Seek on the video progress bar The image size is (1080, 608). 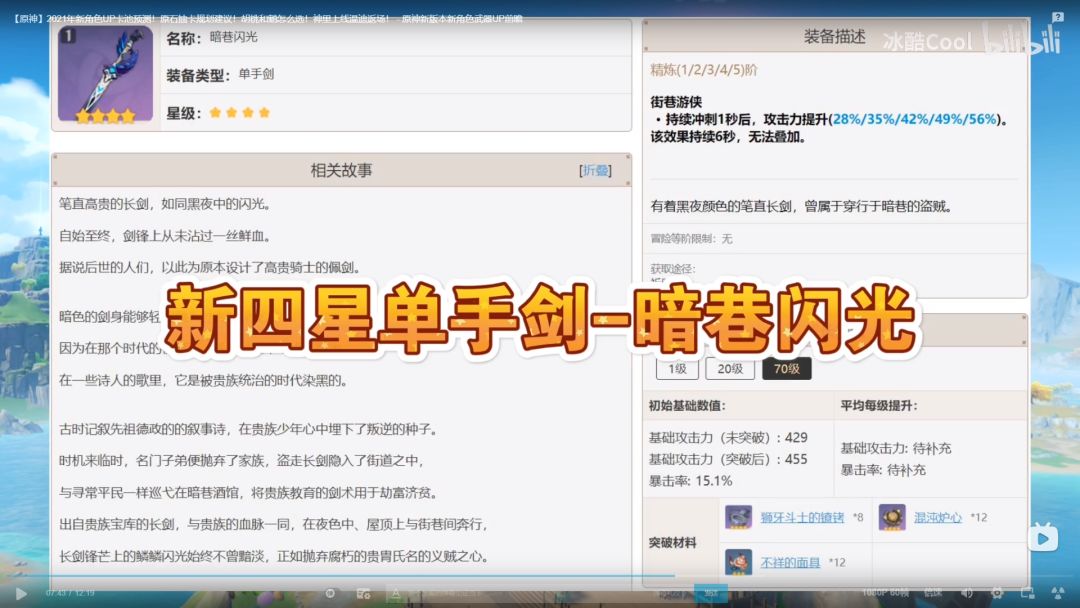540,576
